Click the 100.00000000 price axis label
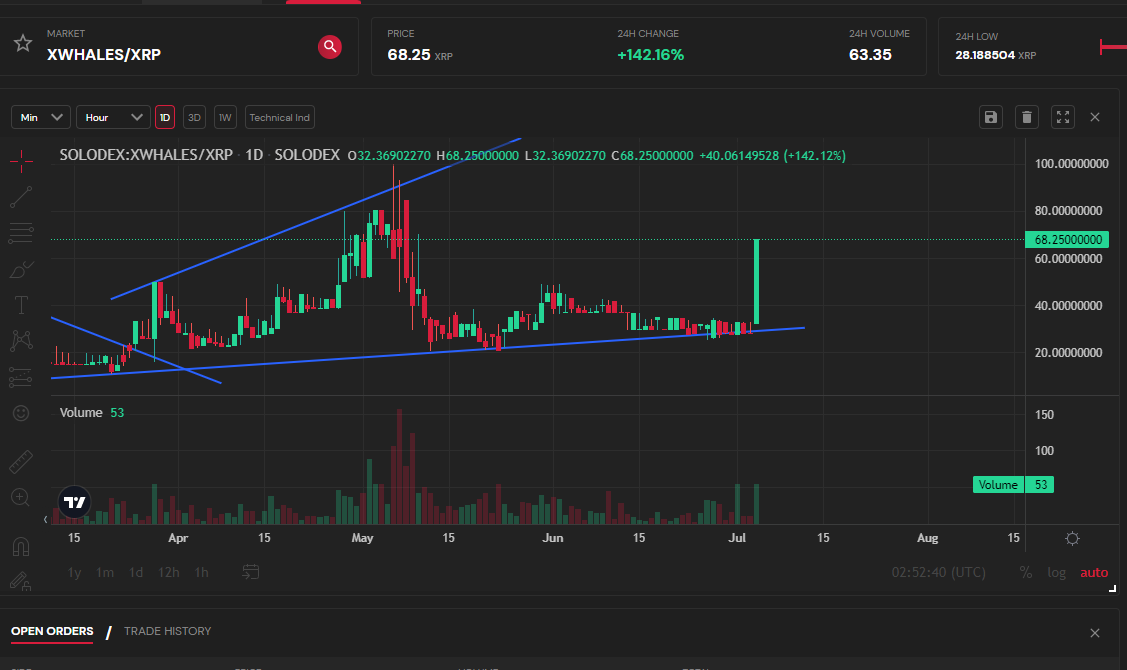This screenshot has height=670, width=1127. point(1071,164)
